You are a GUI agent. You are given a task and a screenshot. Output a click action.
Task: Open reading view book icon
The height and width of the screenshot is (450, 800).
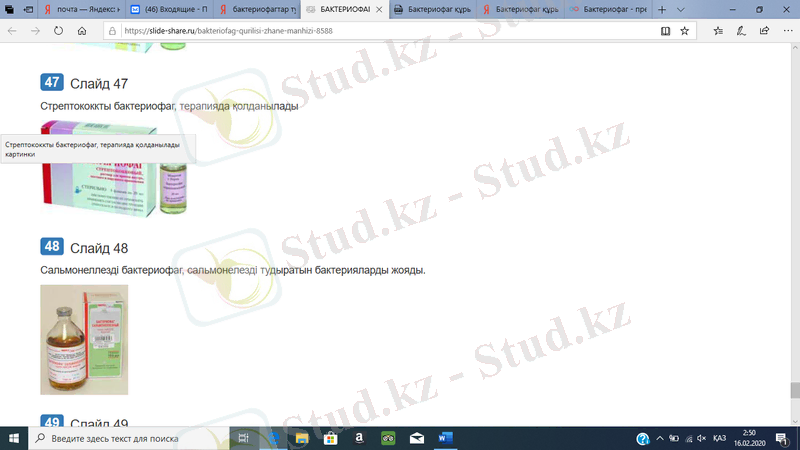[665, 31]
